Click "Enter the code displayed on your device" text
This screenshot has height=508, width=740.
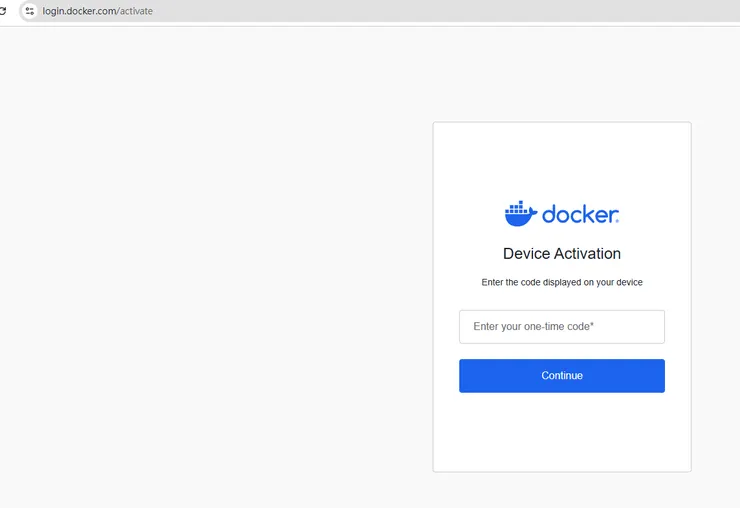click(x=561, y=283)
